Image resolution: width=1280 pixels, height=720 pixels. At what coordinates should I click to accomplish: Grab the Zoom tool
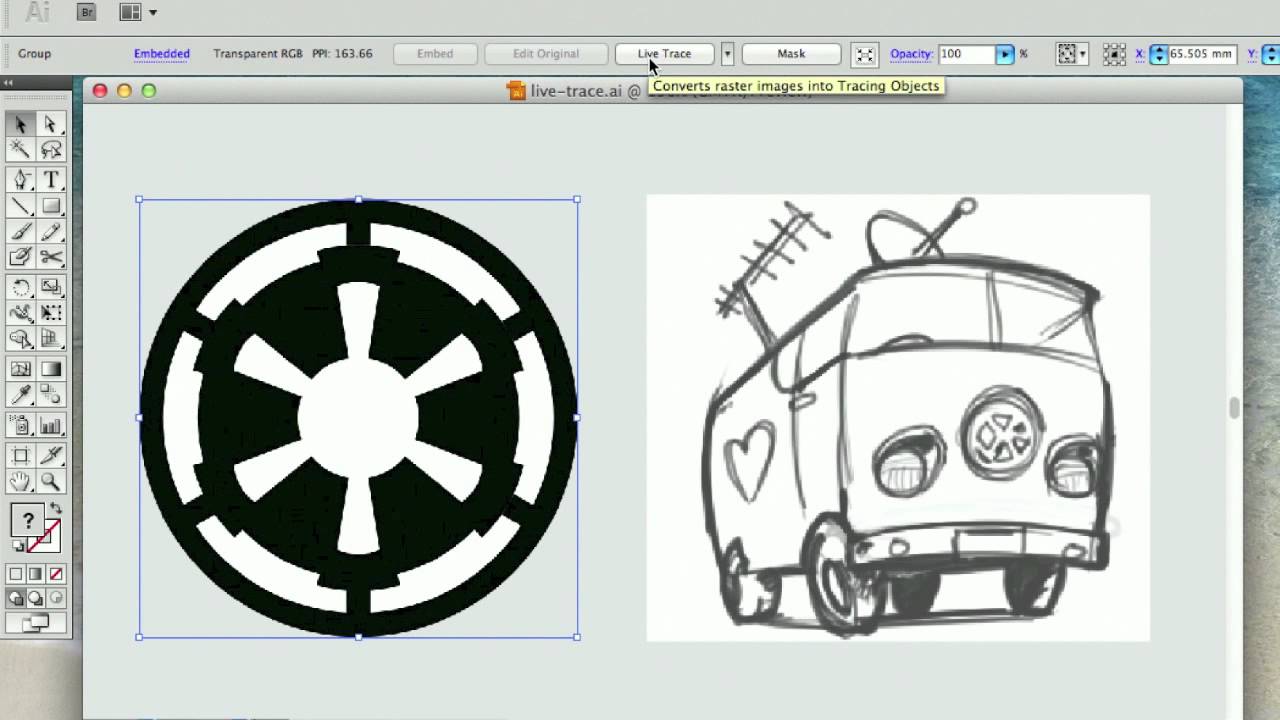tap(48, 481)
